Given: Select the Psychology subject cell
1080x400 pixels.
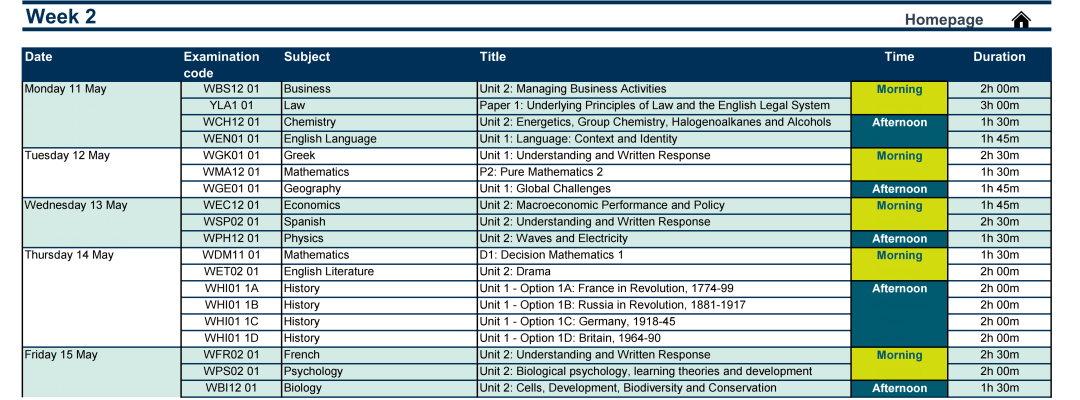Looking at the screenshot, I should 313,371.
